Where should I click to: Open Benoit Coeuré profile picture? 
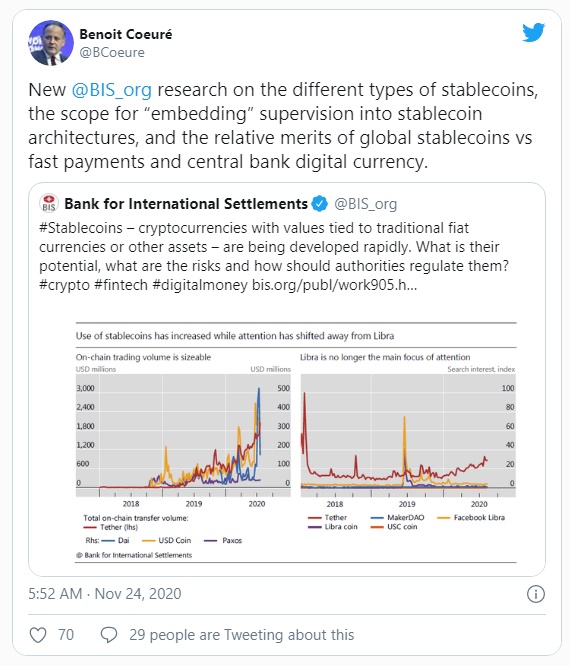tap(51, 42)
